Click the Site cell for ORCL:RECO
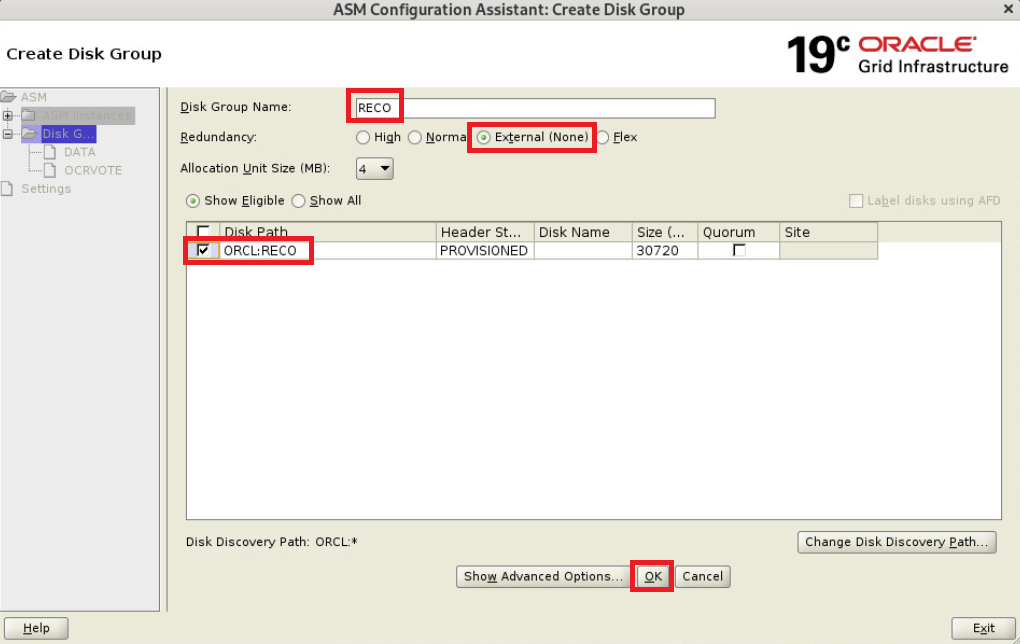Viewport: 1020px width, 644px height. tap(828, 250)
